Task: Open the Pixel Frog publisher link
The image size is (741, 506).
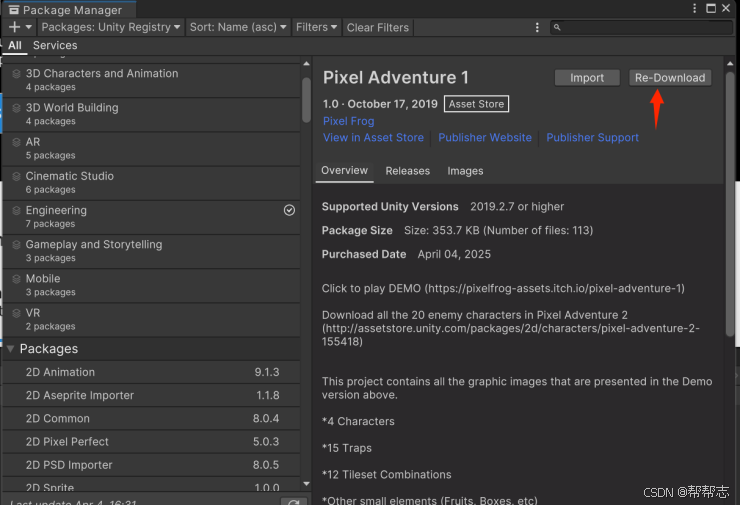Action: click(348, 121)
